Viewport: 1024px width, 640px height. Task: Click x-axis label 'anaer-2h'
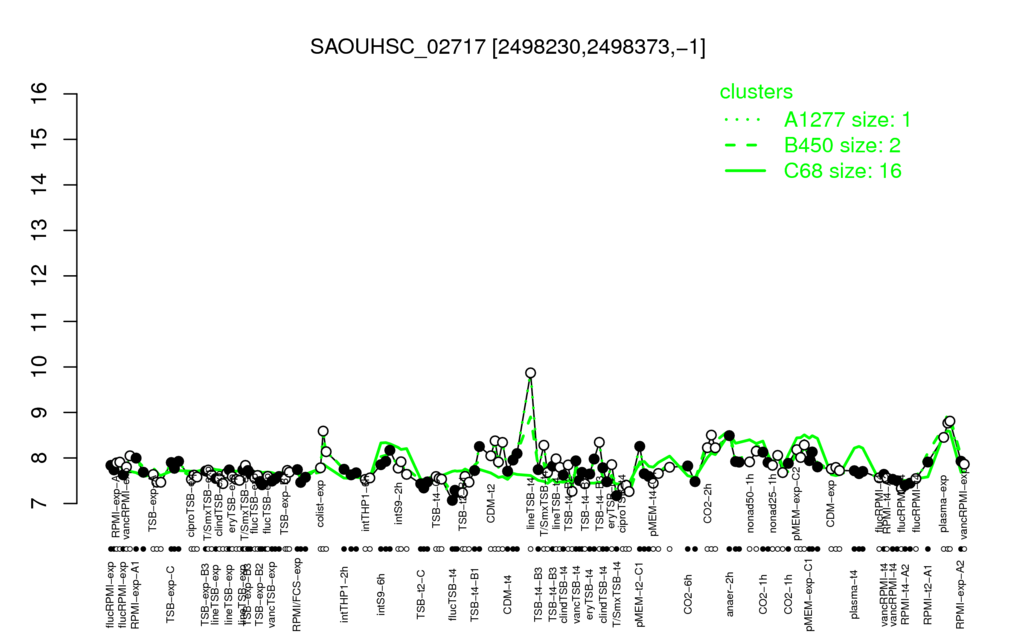[729, 592]
